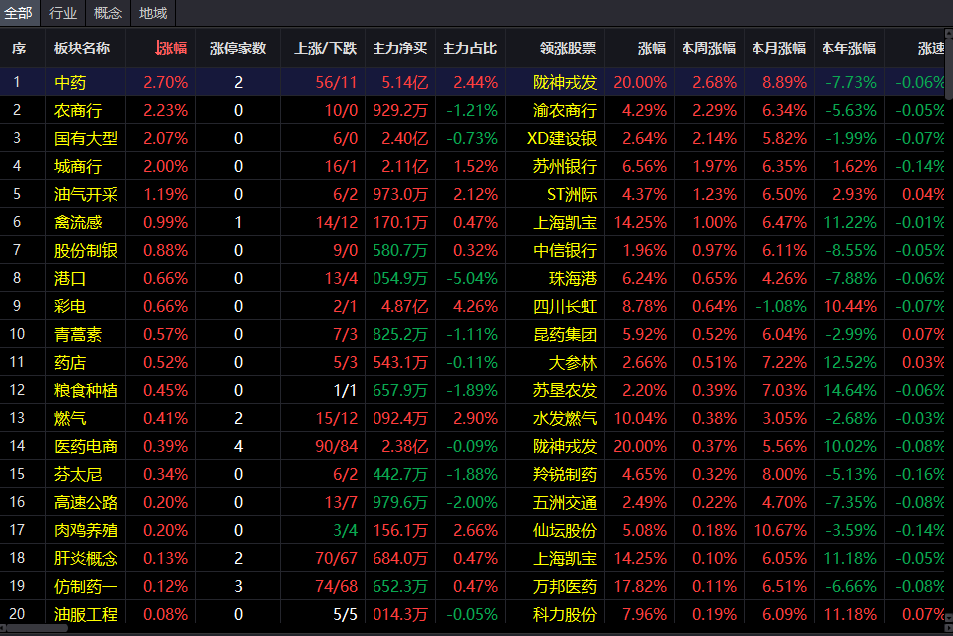Select the 港口 sector name
953x636 pixels.
coord(70,278)
